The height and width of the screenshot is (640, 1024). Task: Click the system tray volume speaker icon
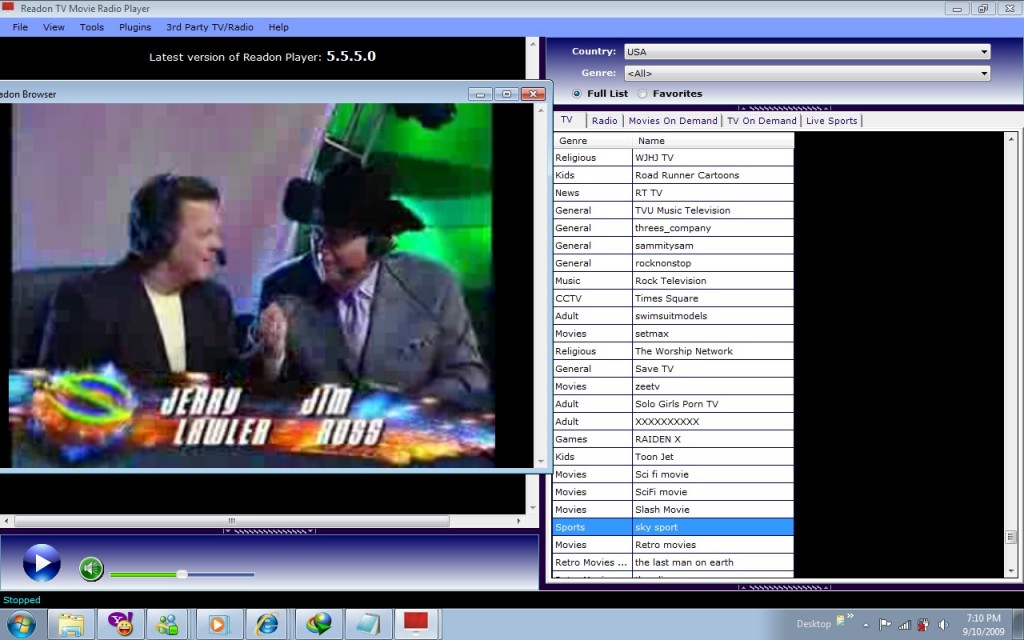(942, 624)
